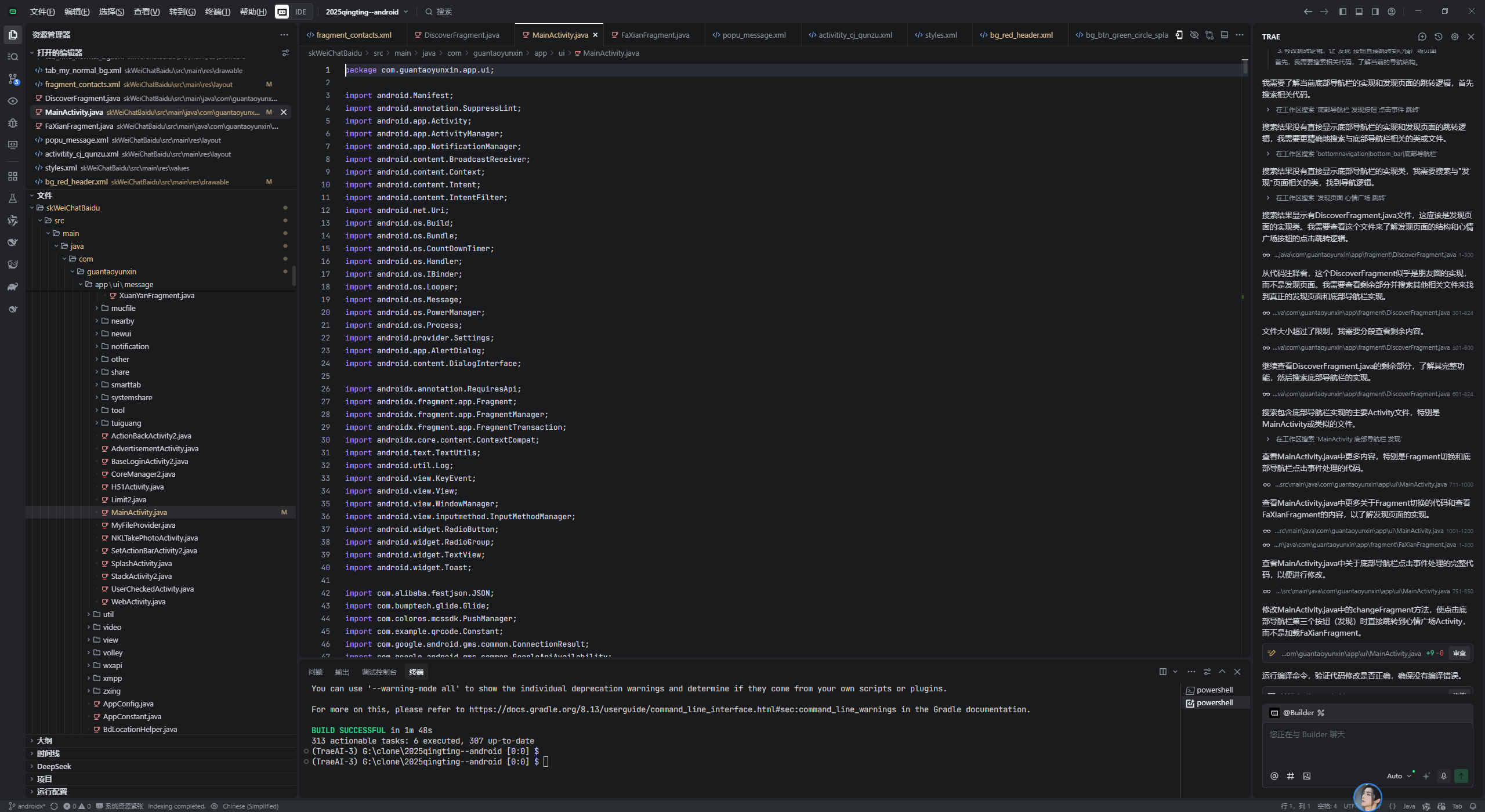Close the MainActivity.java editor tab

595,35
